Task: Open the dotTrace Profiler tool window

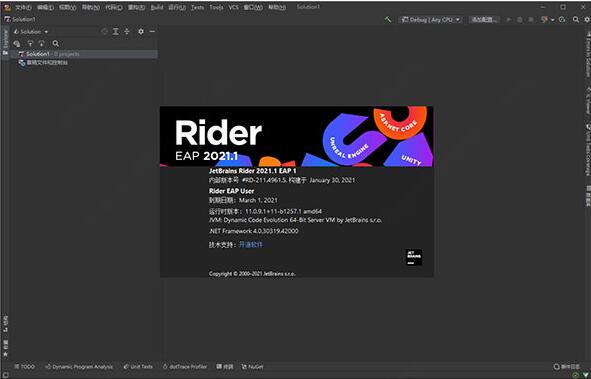Action: (x=185, y=367)
